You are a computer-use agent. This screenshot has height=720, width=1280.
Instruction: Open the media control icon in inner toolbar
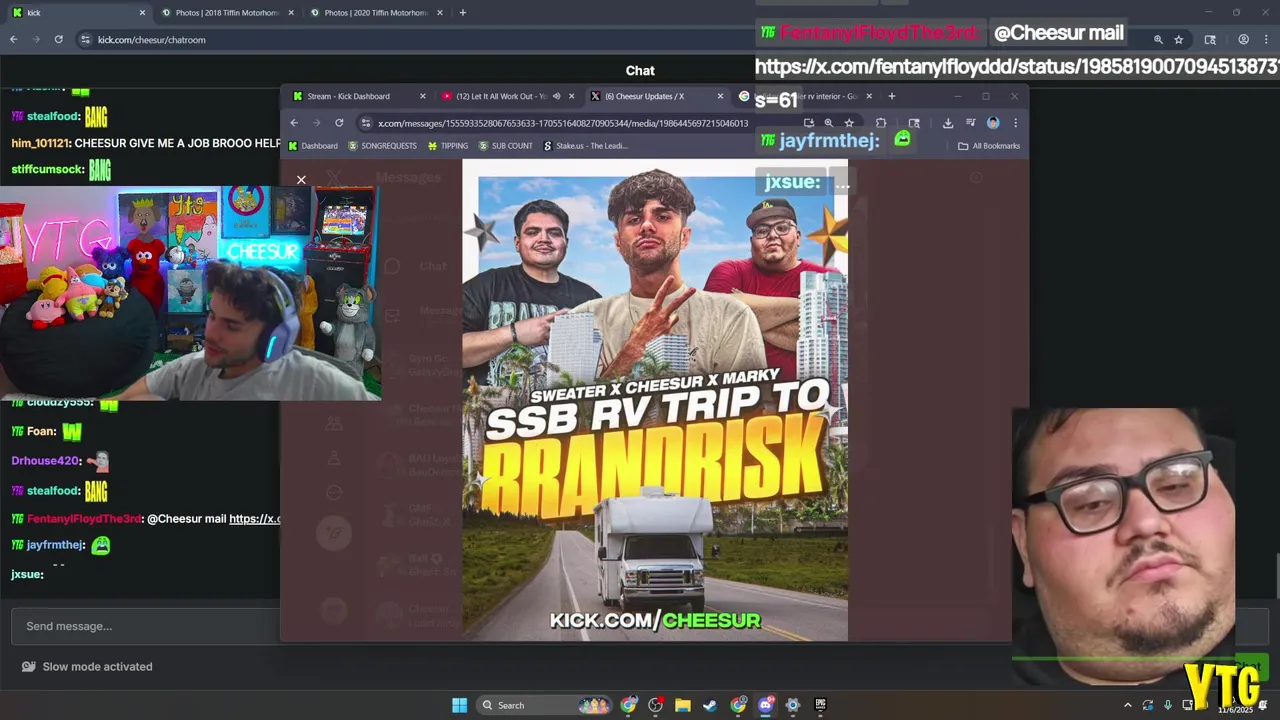click(970, 123)
